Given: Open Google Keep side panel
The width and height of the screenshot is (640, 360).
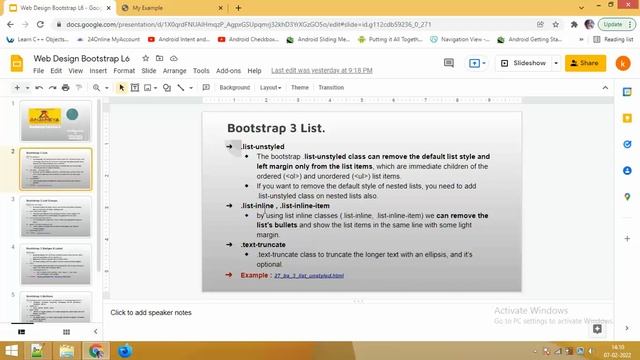Looking at the screenshot, I should [627, 118].
